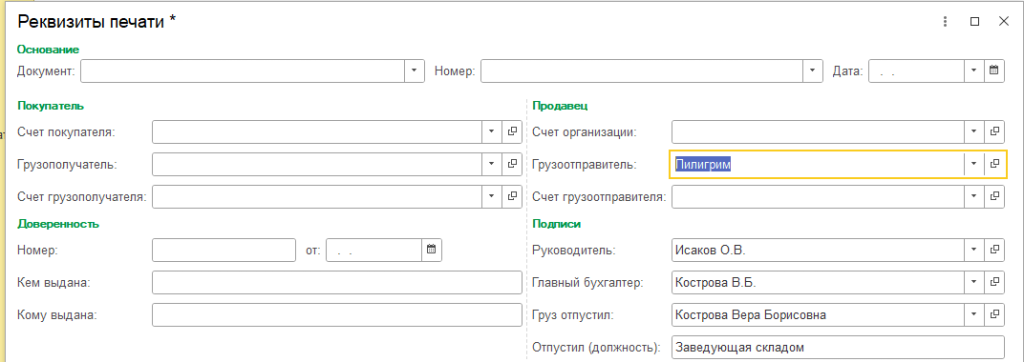This screenshot has width=1024, height=362.
Task: Expand the Руководитель dropdown
Action: [x=974, y=249]
